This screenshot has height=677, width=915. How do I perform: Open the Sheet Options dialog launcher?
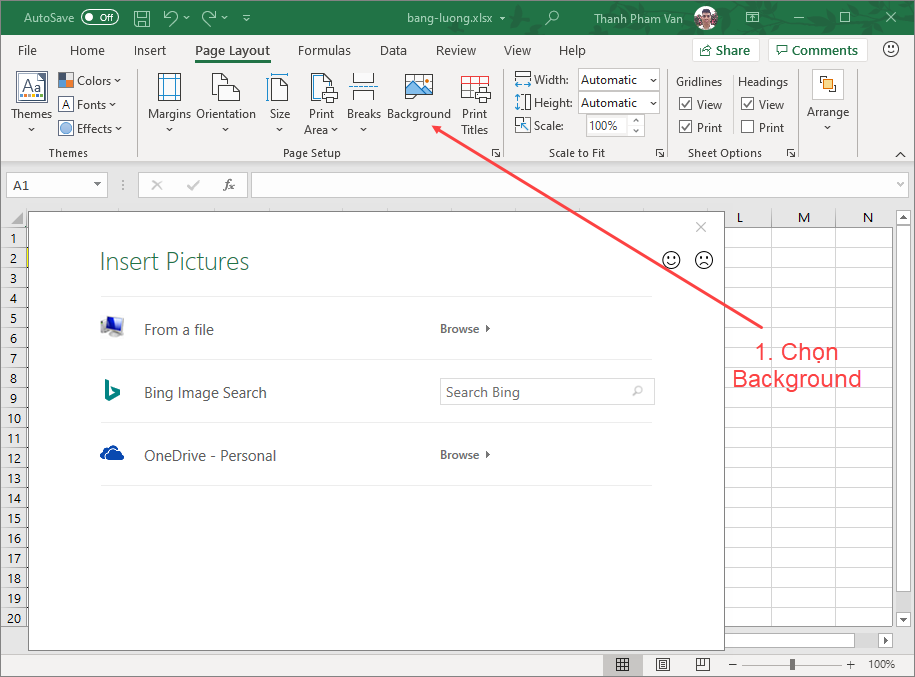click(x=791, y=153)
